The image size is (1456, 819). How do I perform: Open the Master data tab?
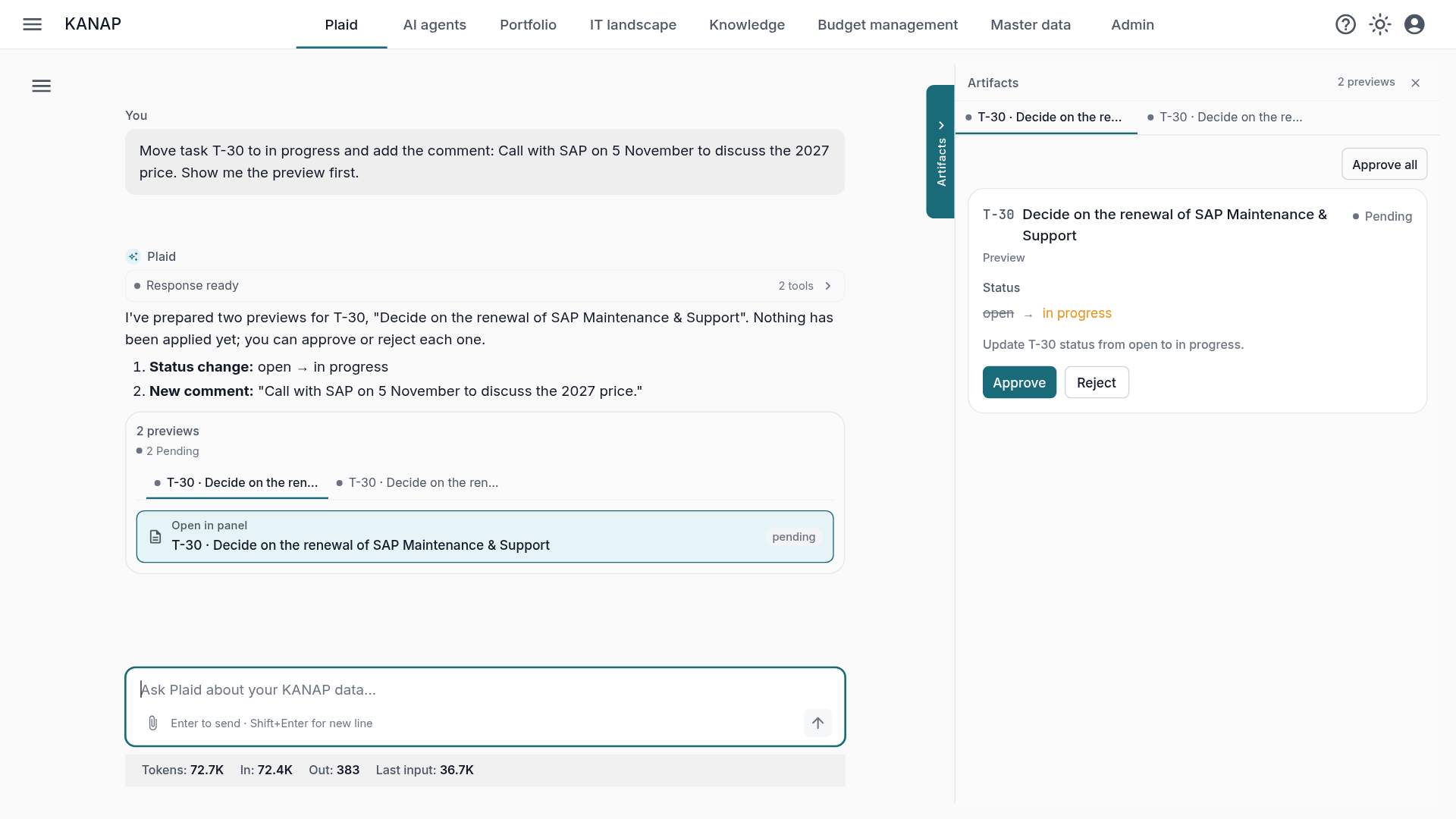click(x=1031, y=24)
